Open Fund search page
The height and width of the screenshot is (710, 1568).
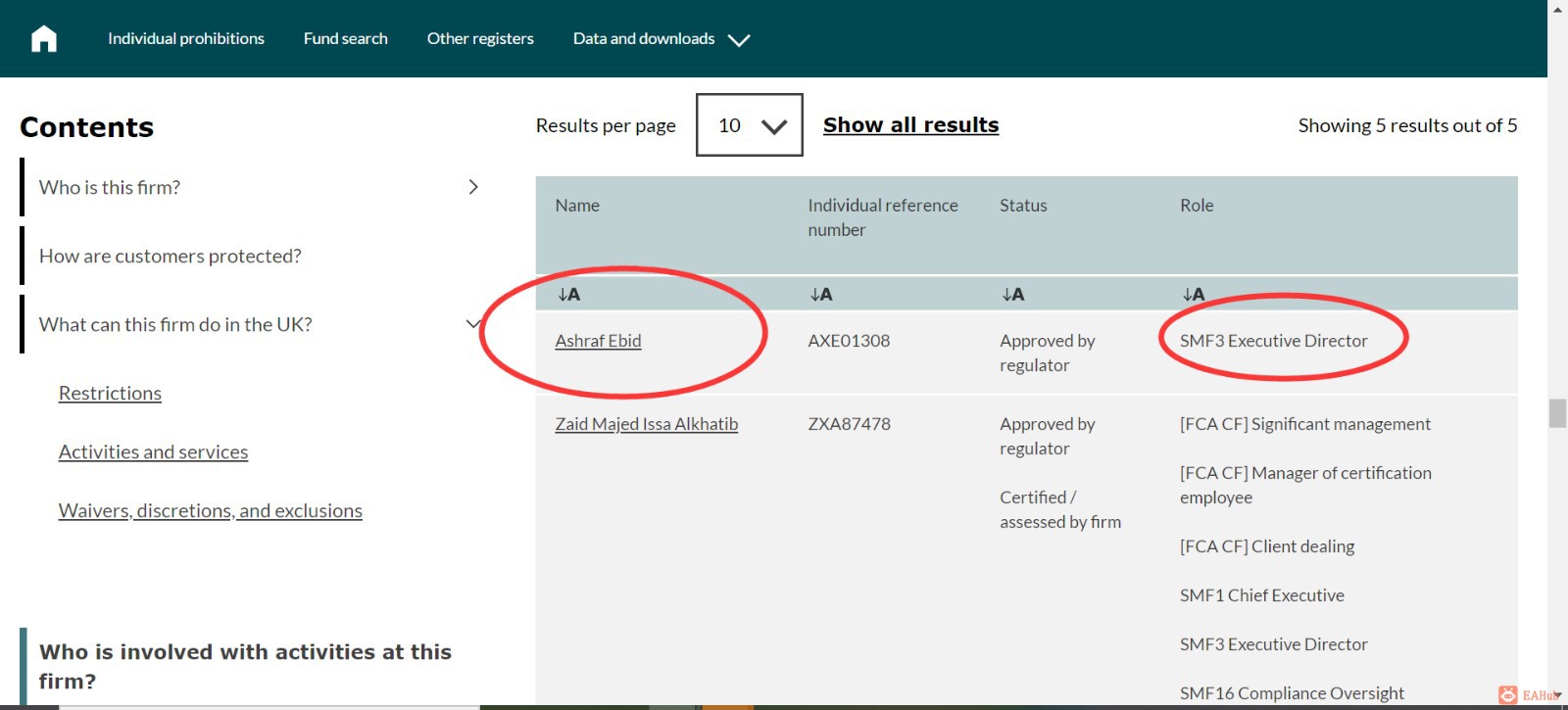[x=346, y=38]
